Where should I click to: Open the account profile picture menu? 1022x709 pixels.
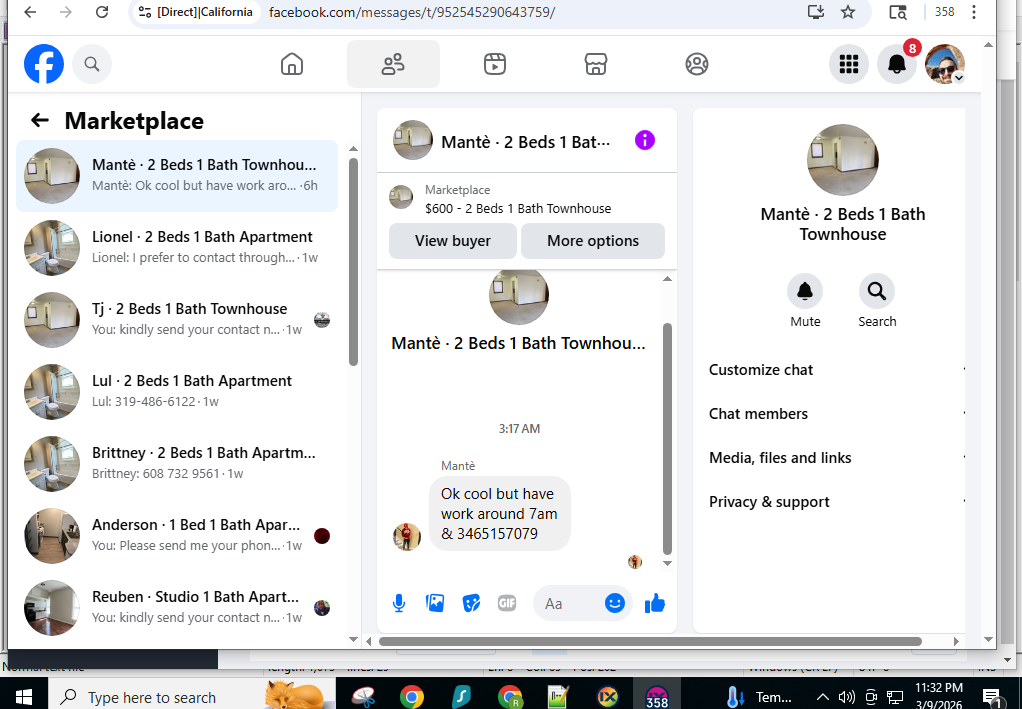[x=944, y=64]
